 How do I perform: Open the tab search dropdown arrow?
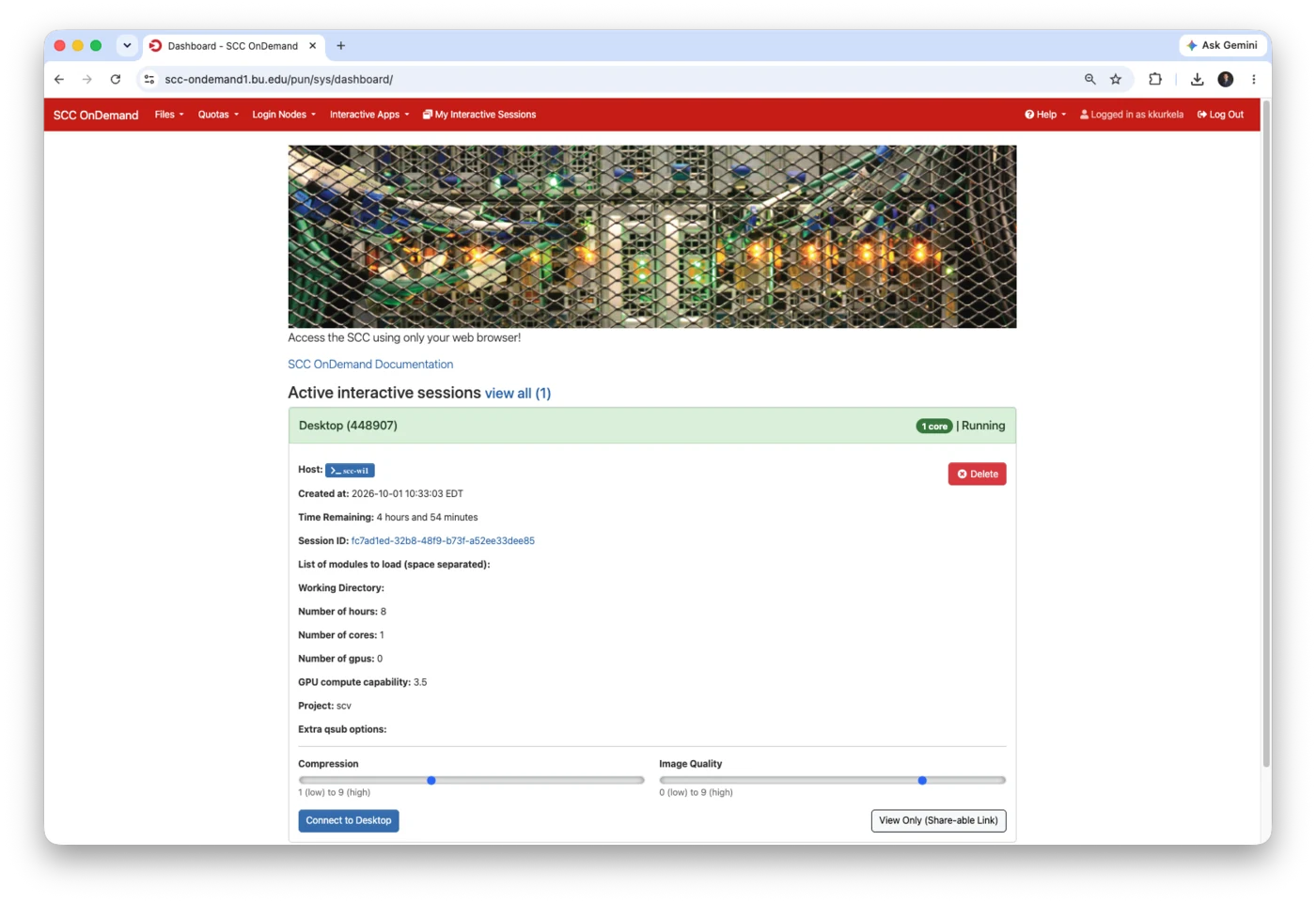[x=127, y=45]
